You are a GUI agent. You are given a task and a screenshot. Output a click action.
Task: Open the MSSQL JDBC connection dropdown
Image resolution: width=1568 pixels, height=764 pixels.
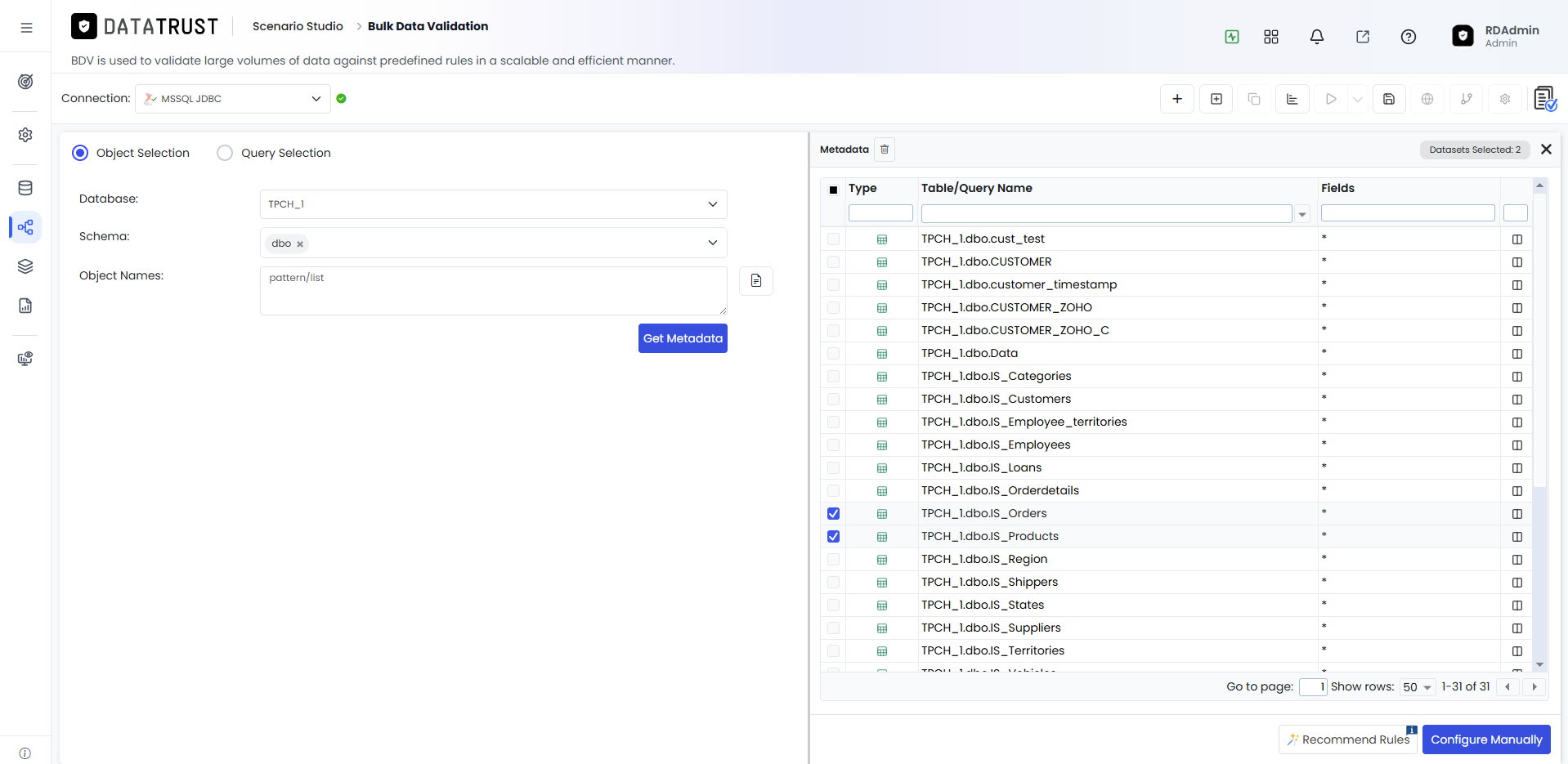(x=233, y=99)
